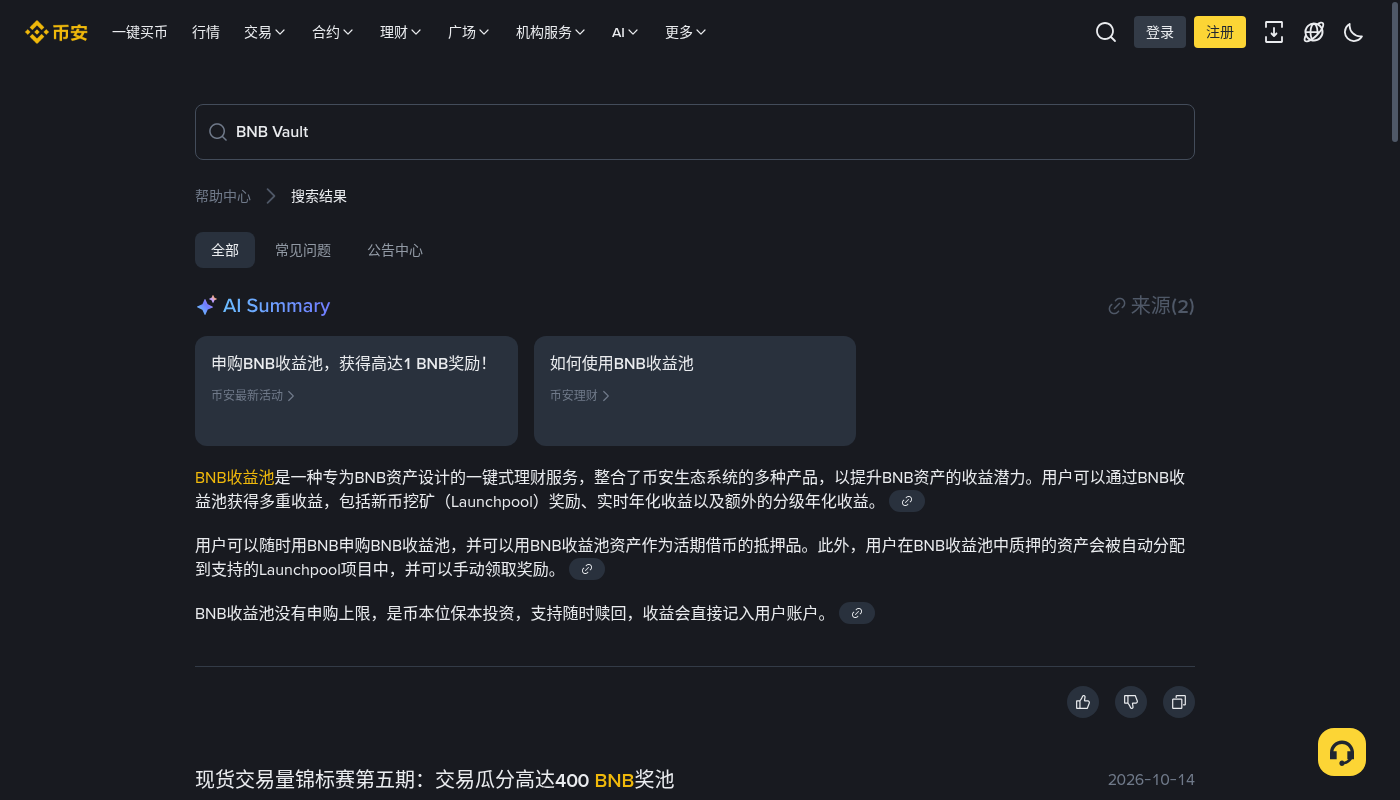Image resolution: width=1400 pixels, height=800 pixels.
Task: Switch to 公告中心 tab
Action: pos(395,250)
